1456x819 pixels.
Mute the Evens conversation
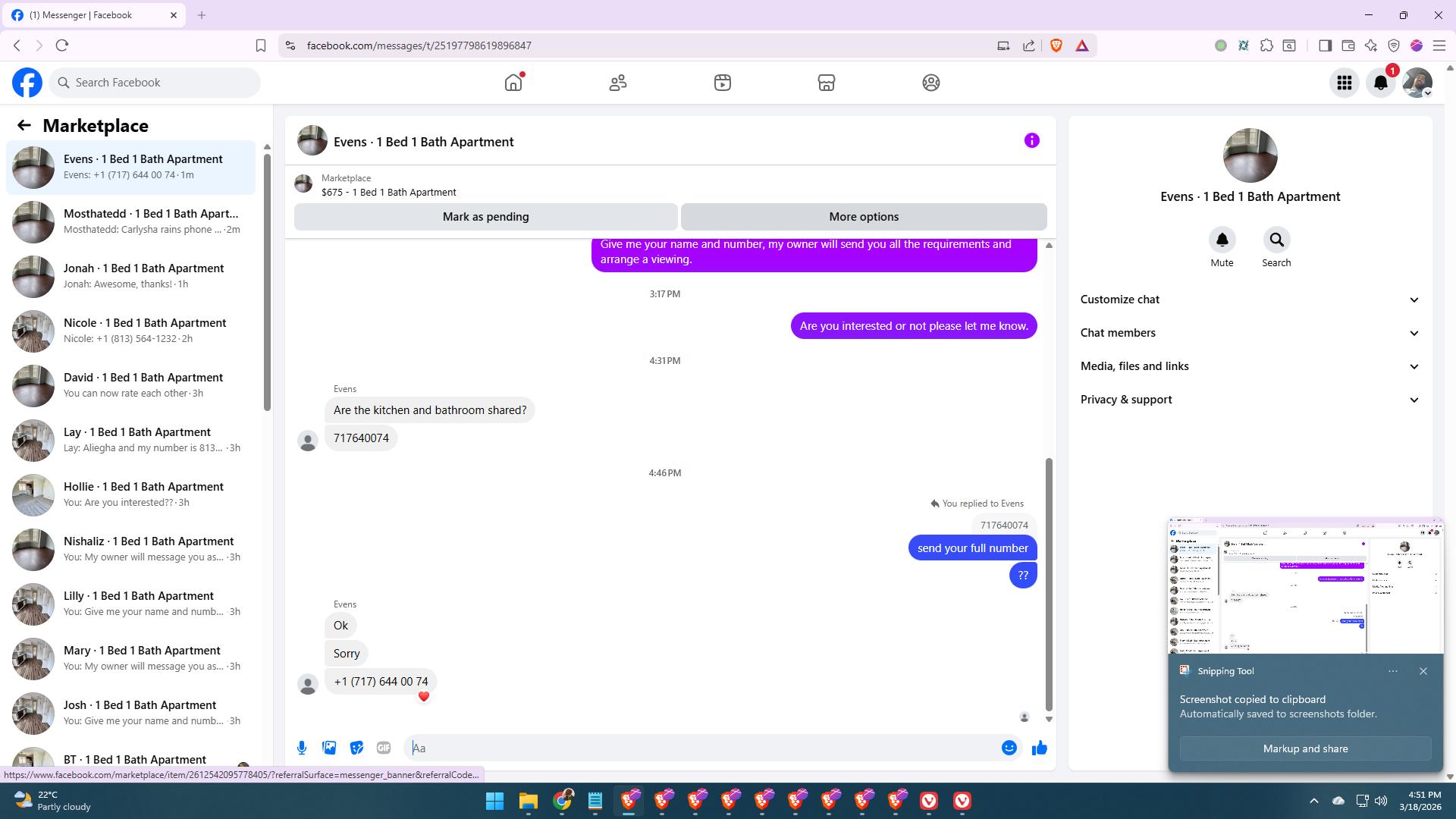1222,240
